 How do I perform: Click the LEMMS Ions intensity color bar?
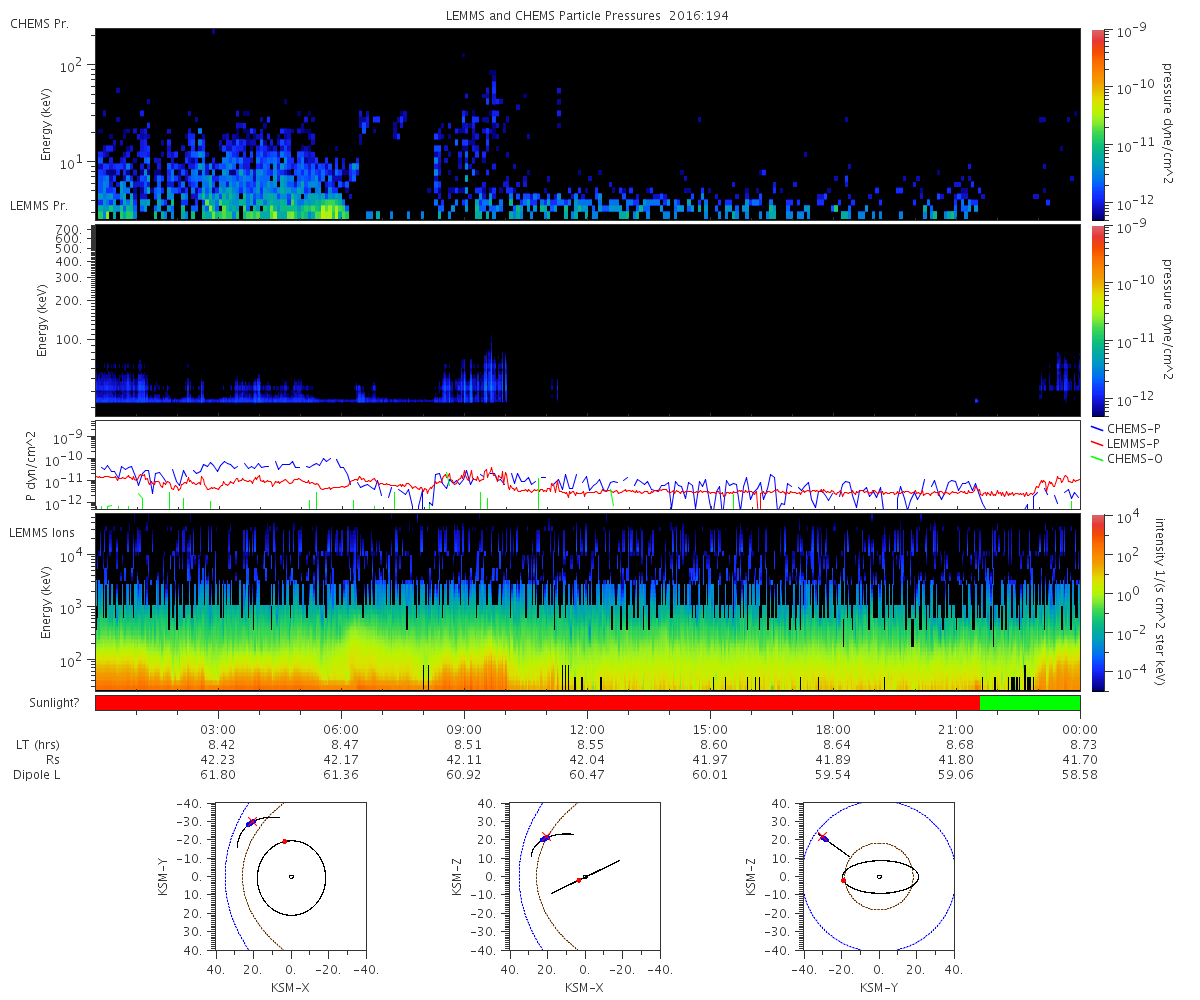[x=1098, y=603]
